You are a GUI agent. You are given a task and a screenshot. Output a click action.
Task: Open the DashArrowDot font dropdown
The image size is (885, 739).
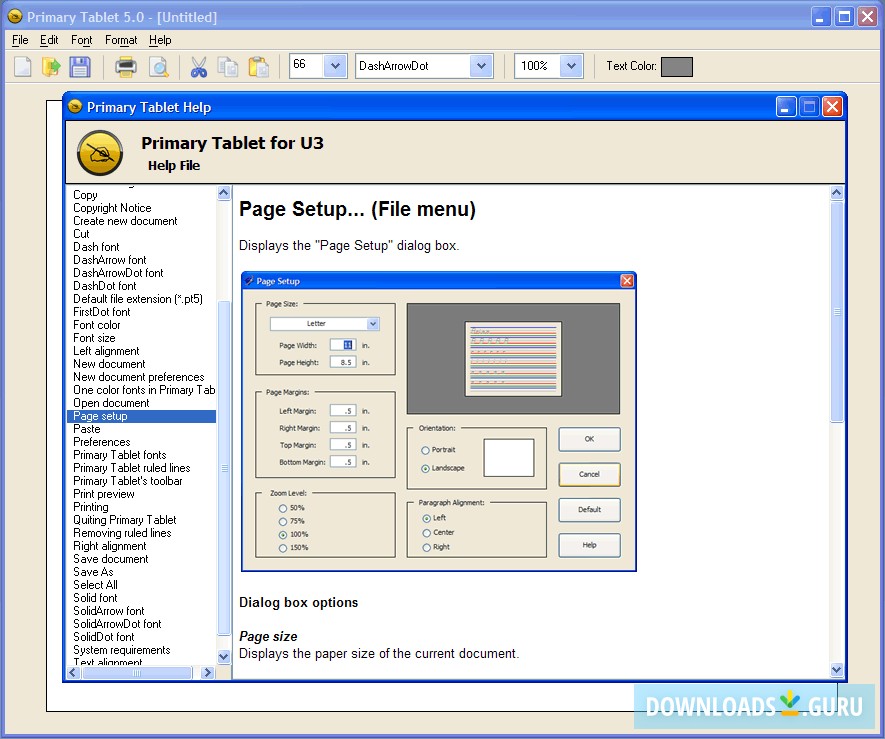(482, 66)
